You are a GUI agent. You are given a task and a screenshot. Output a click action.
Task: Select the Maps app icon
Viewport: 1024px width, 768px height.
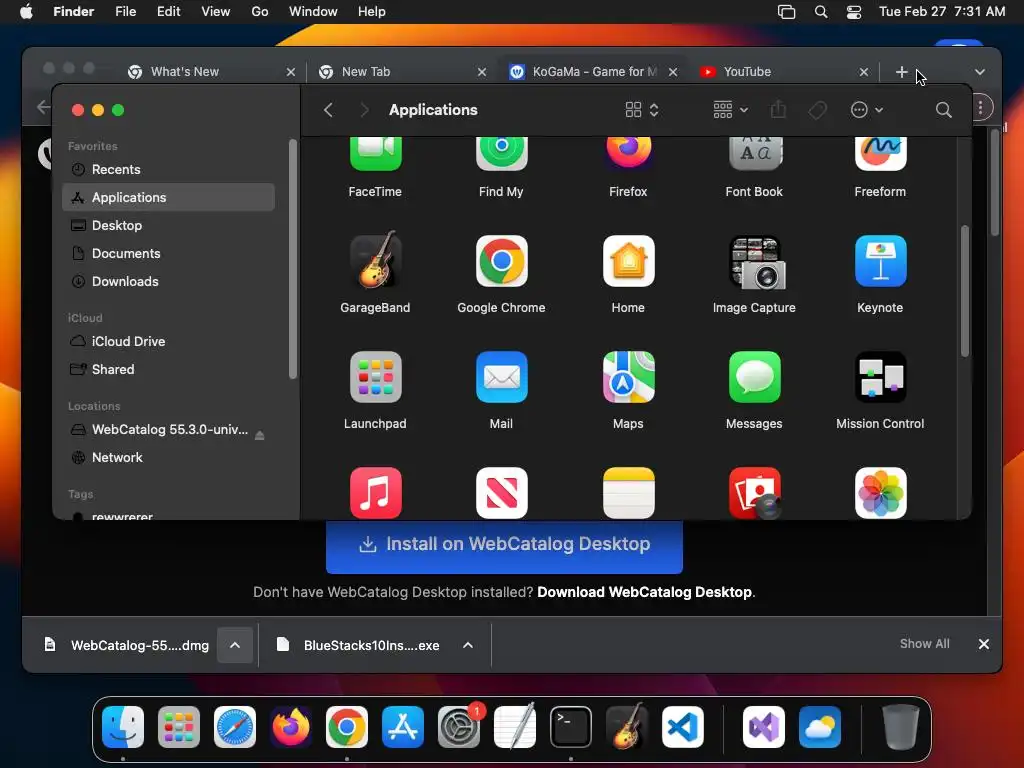point(628,377)
